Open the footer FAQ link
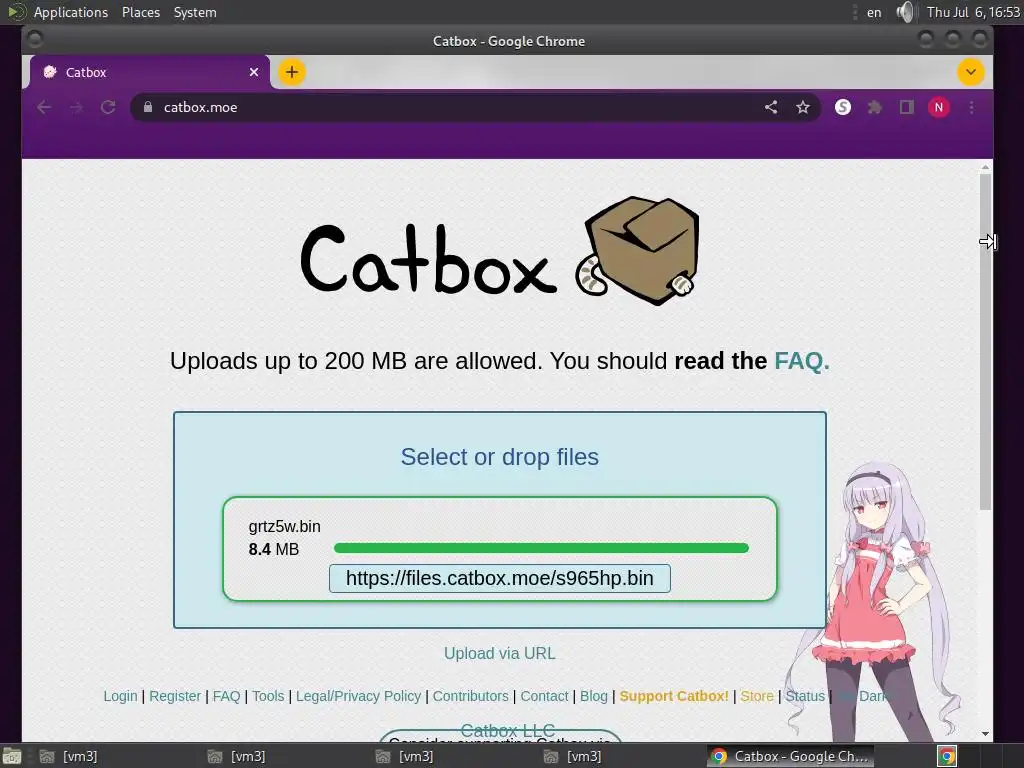Image resolution: width=1024 pixels, height=768 pixels. [x=227, y=696]
